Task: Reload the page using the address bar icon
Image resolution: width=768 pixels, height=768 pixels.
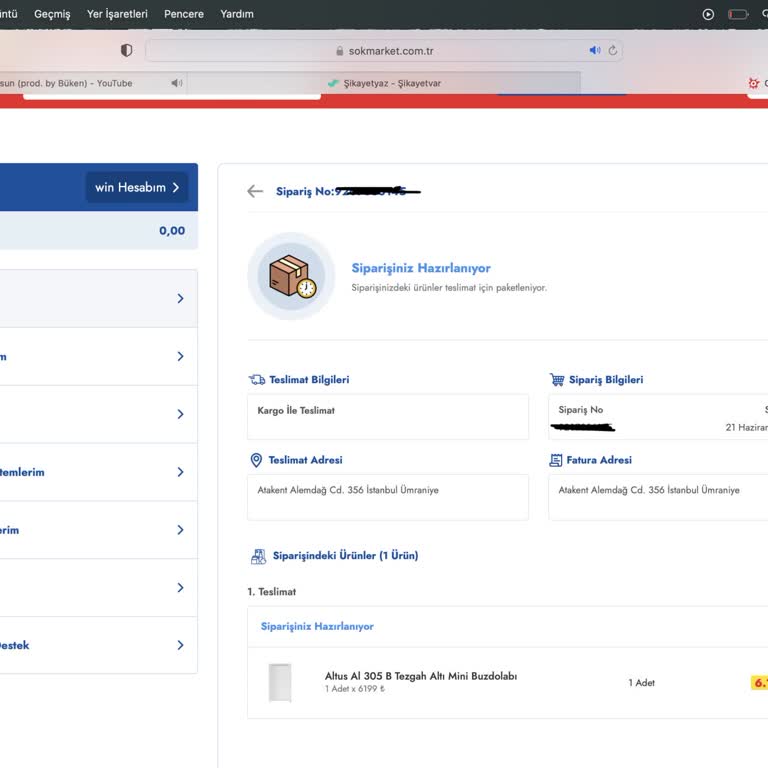Action: tap(613, 50)
